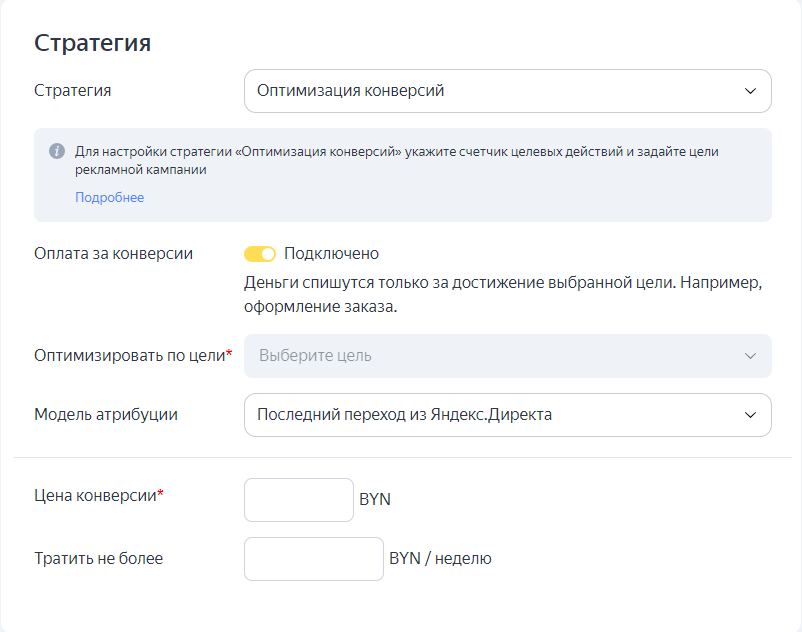Click the chevron arrow of Модель атрибуции dropdown
802x632 pixels.
pyautogui.click(x=750, y=415)
